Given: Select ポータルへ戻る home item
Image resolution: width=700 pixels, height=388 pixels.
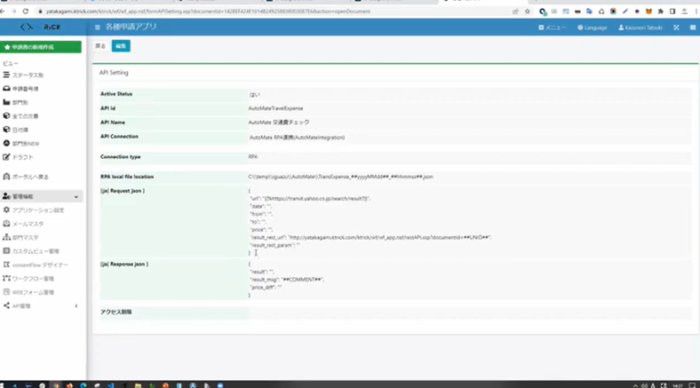Looking at the screenshot, I should [x=25, y=176].
